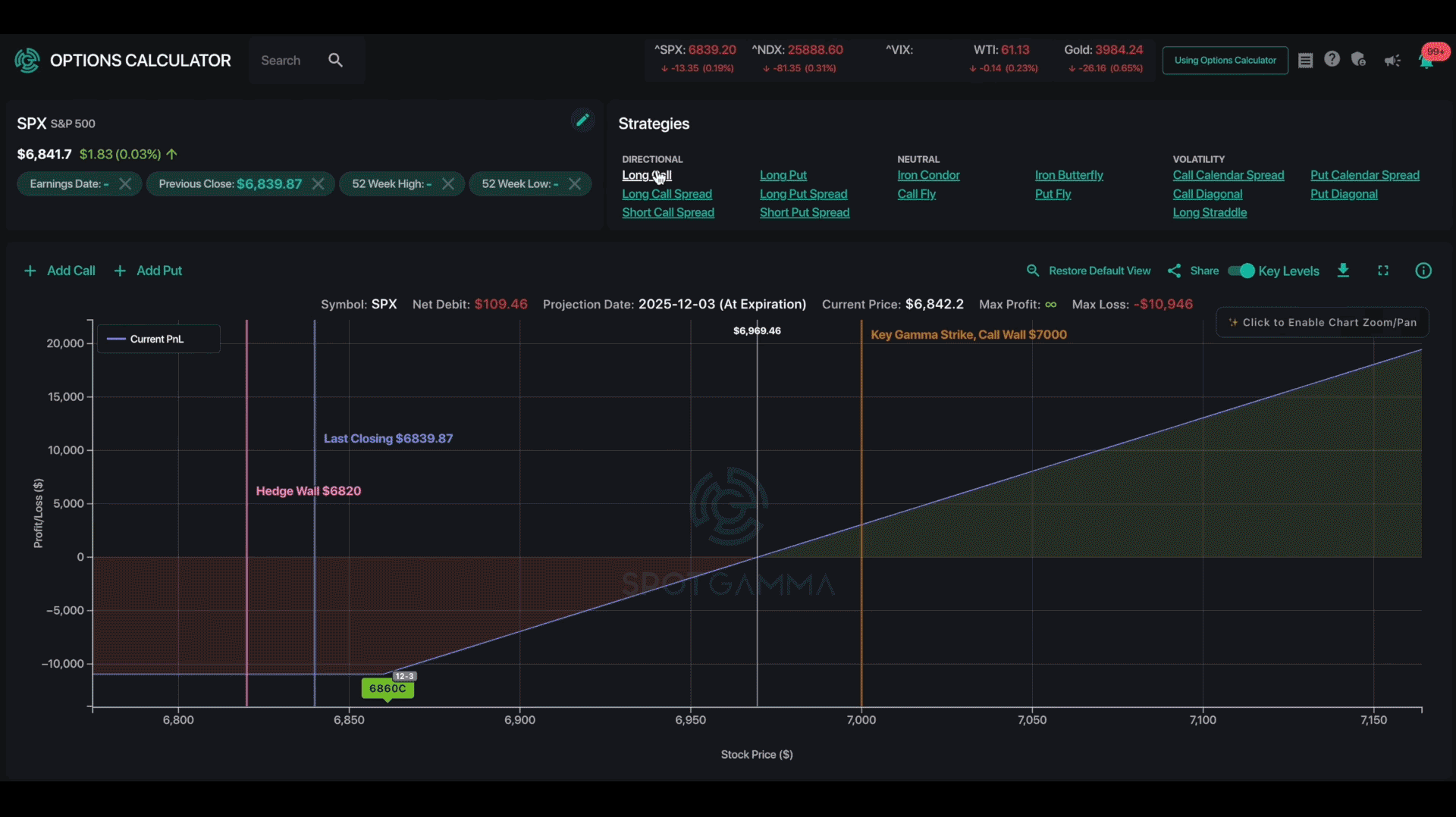1456x817 pixels.
Task: Click Restore Default View
Action: pos(1099,271)
